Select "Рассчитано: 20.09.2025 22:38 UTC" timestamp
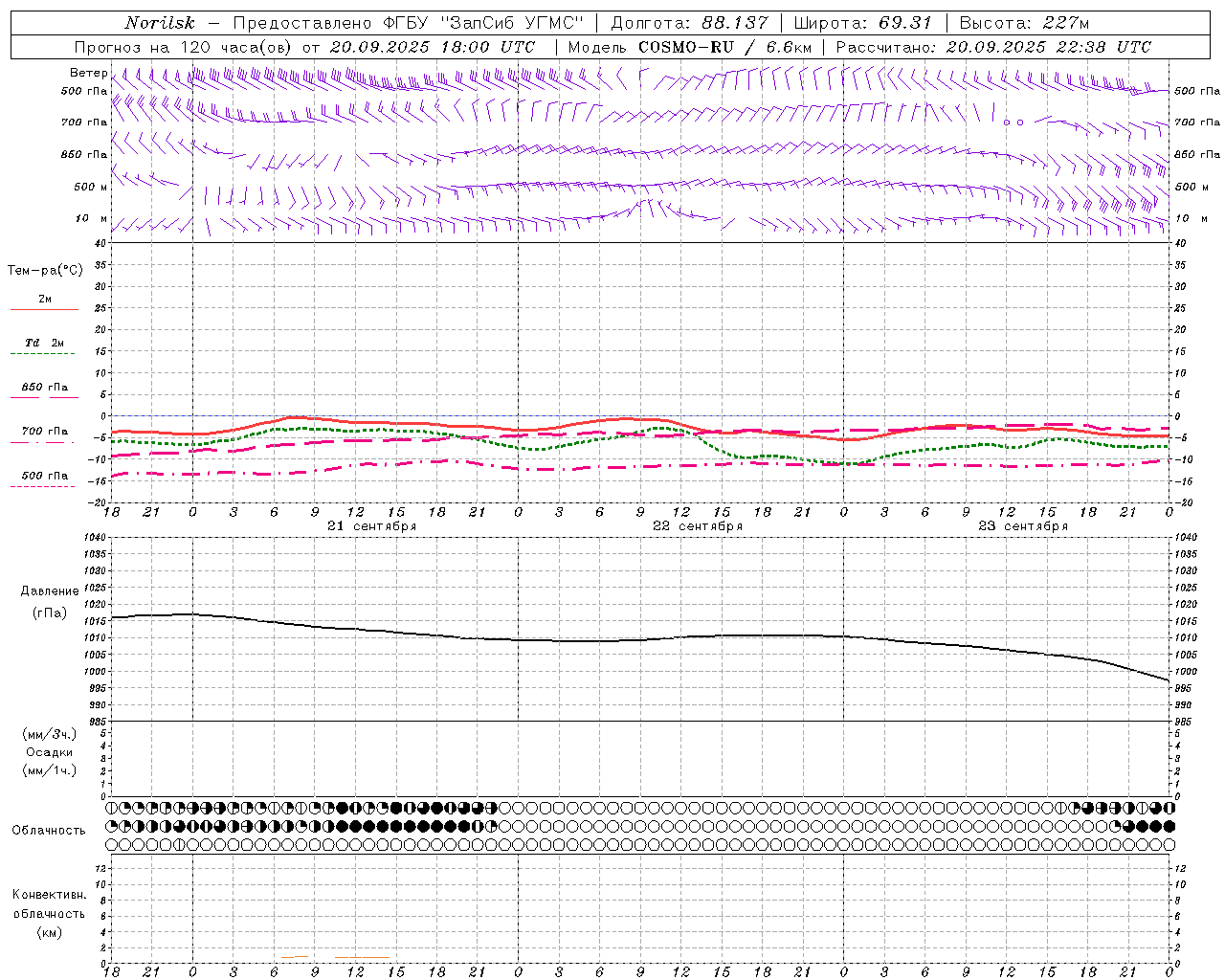 pos(993,47)
